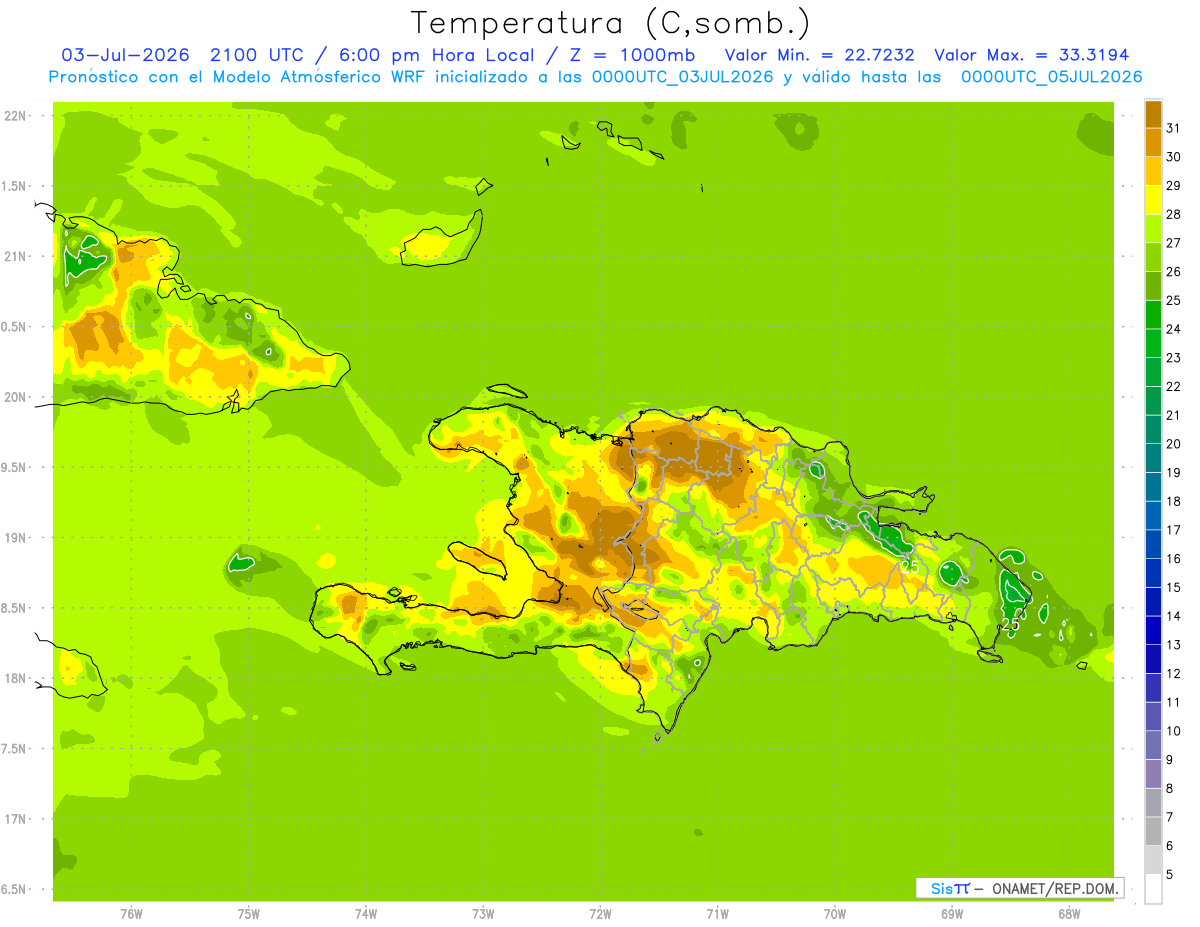Click legend value '13'

[x=1174, y=644]
